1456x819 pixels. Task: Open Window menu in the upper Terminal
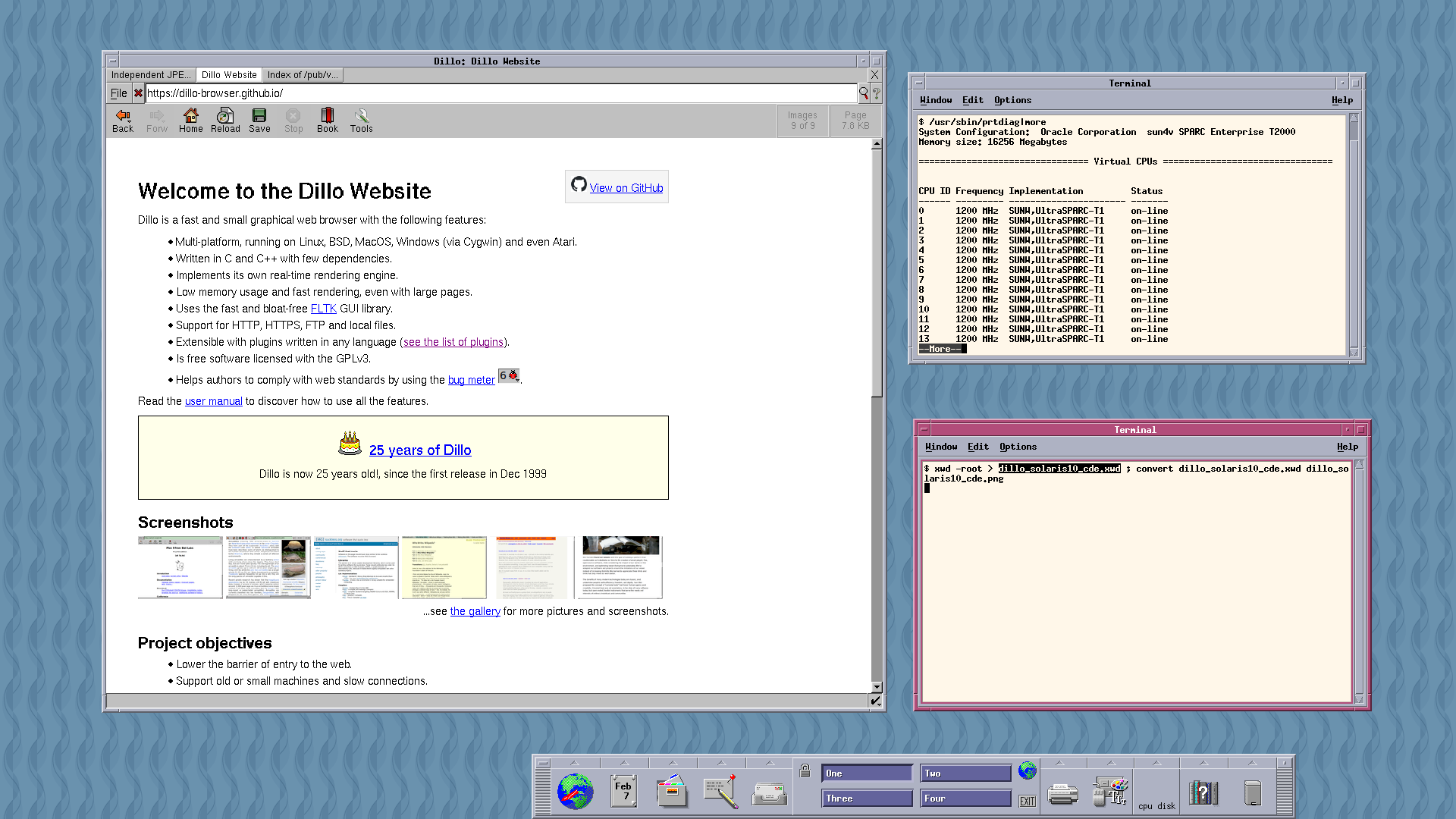936,100
